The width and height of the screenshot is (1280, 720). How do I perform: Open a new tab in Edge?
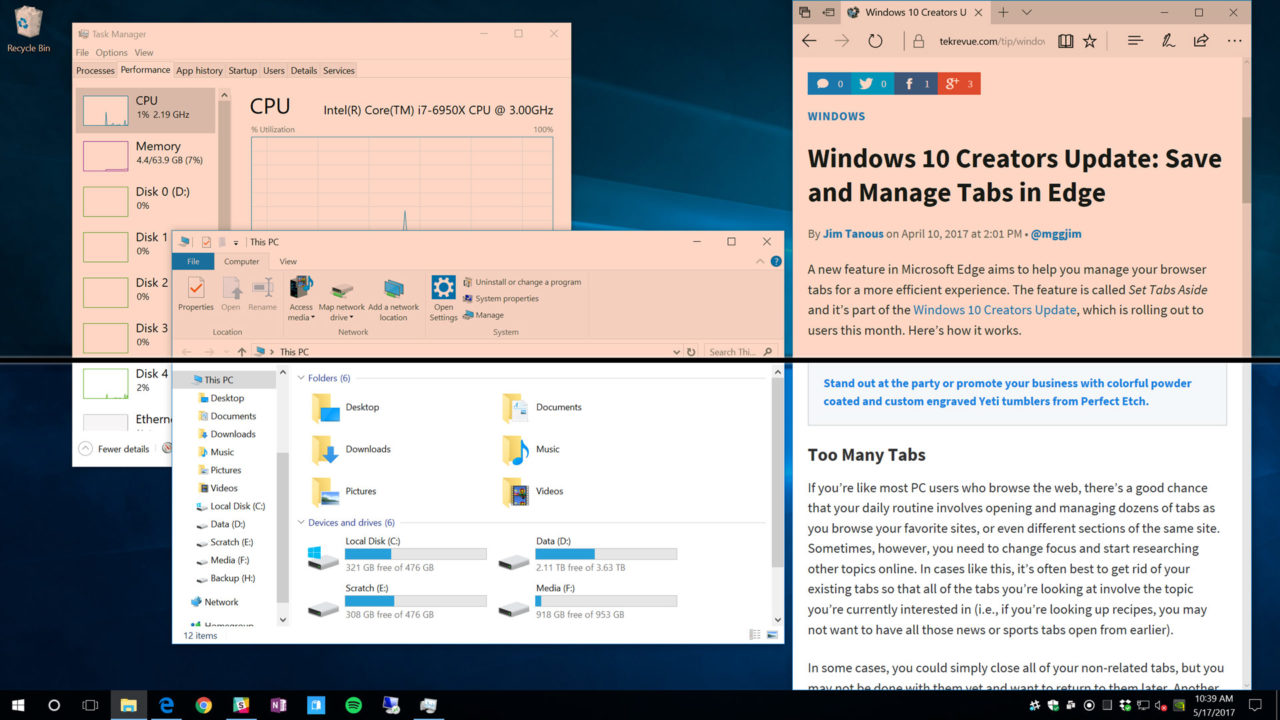pyautogui.click(x=1002, y=12)
